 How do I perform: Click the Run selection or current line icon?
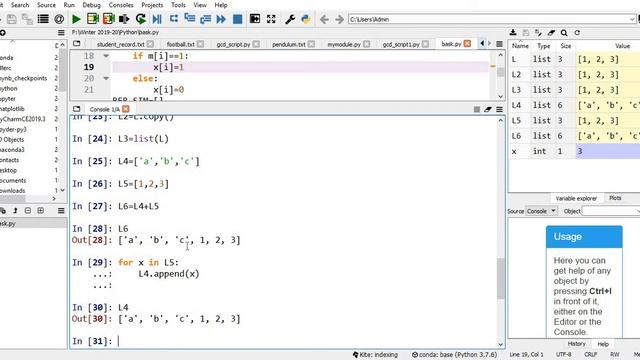(124, 19)
